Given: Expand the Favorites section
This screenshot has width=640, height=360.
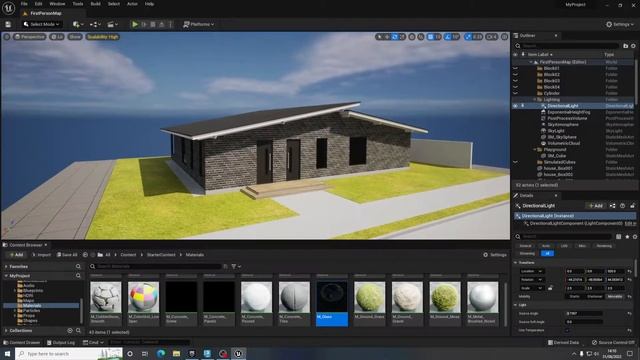Looking at the screenshot, I should click(x=6, y=267).
